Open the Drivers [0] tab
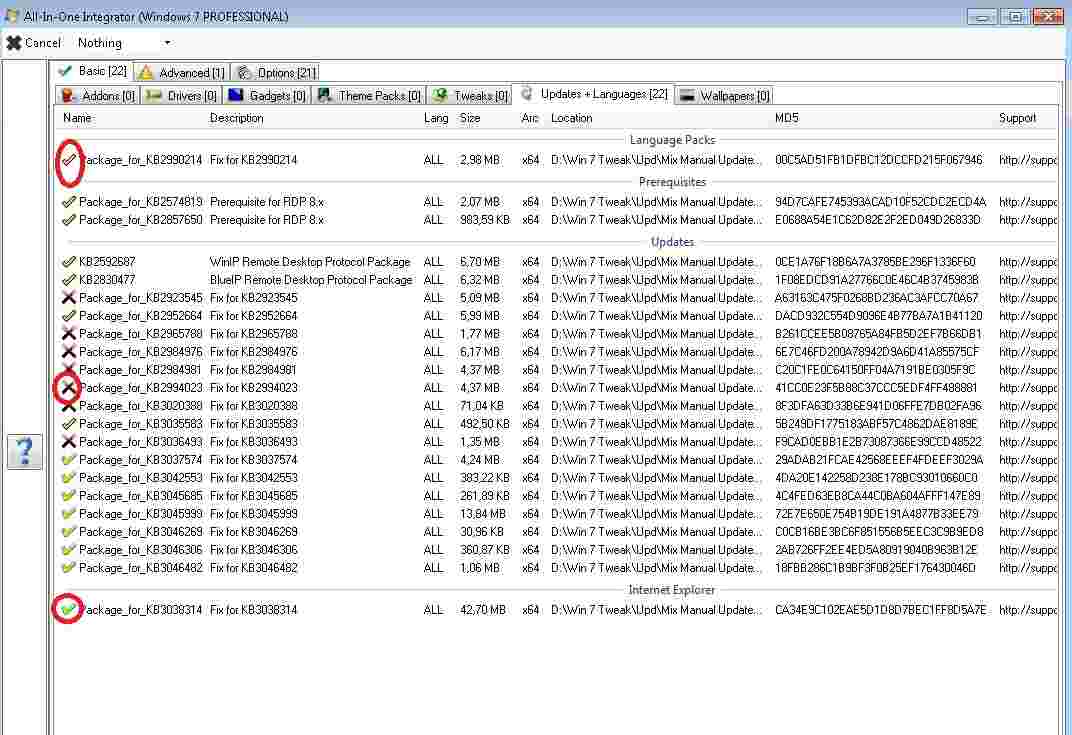The image size is (1072, 735). point(182,96)
